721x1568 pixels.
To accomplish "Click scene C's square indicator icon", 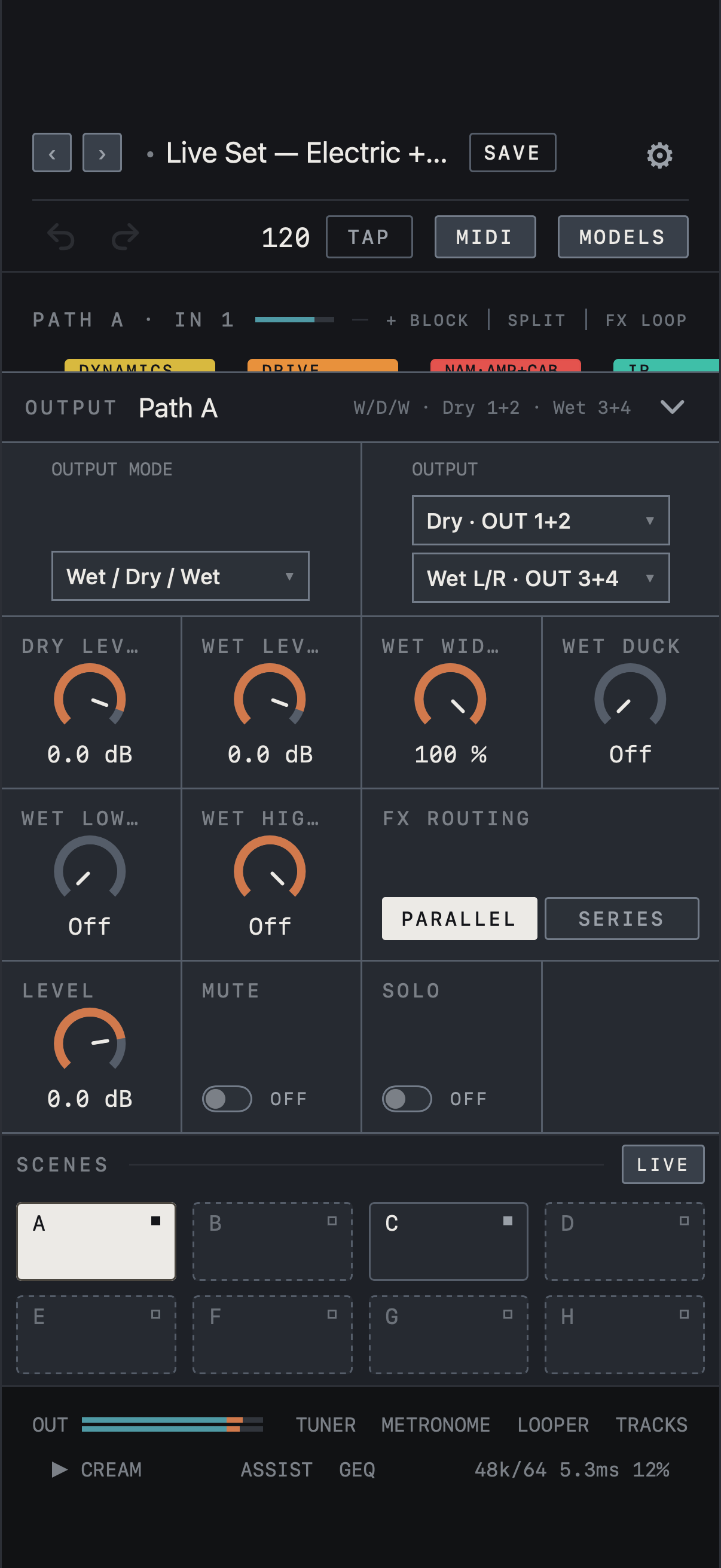I will point(508,1221).
